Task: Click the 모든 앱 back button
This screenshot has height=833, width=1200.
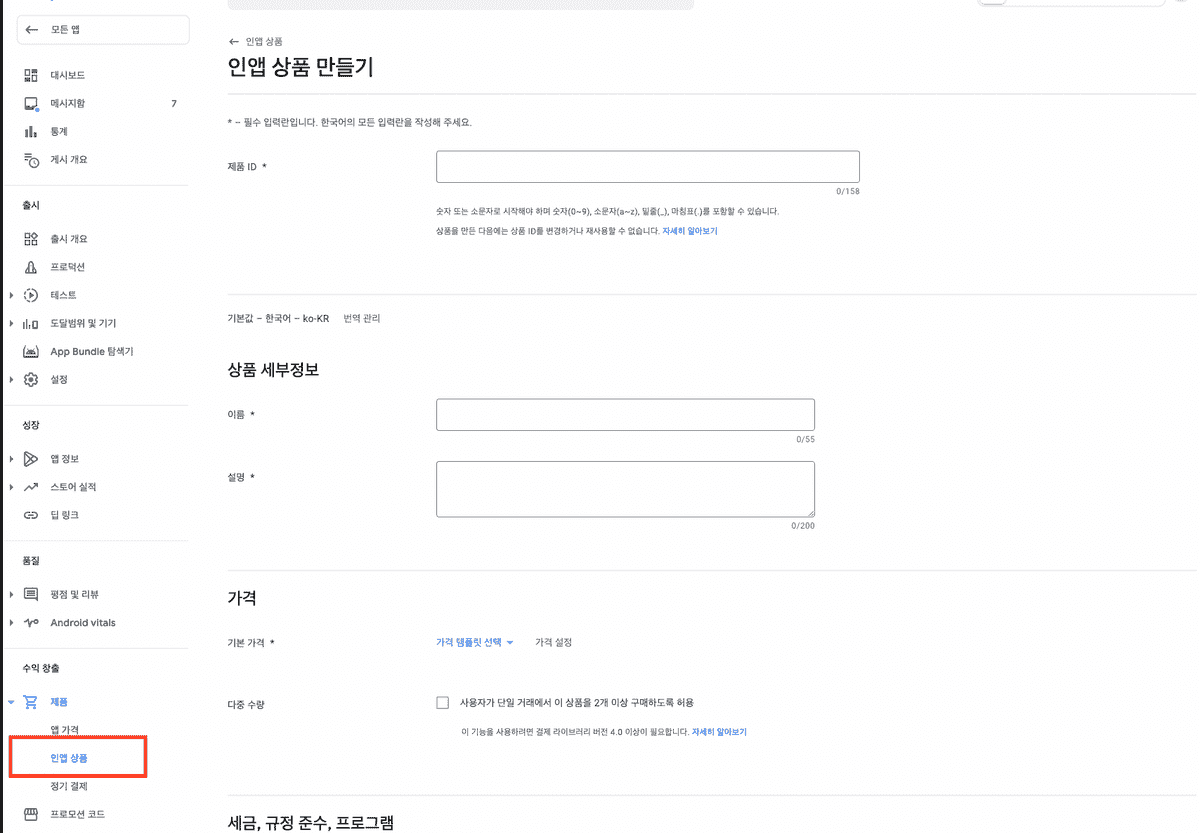Action: click(x=103, y=30)
